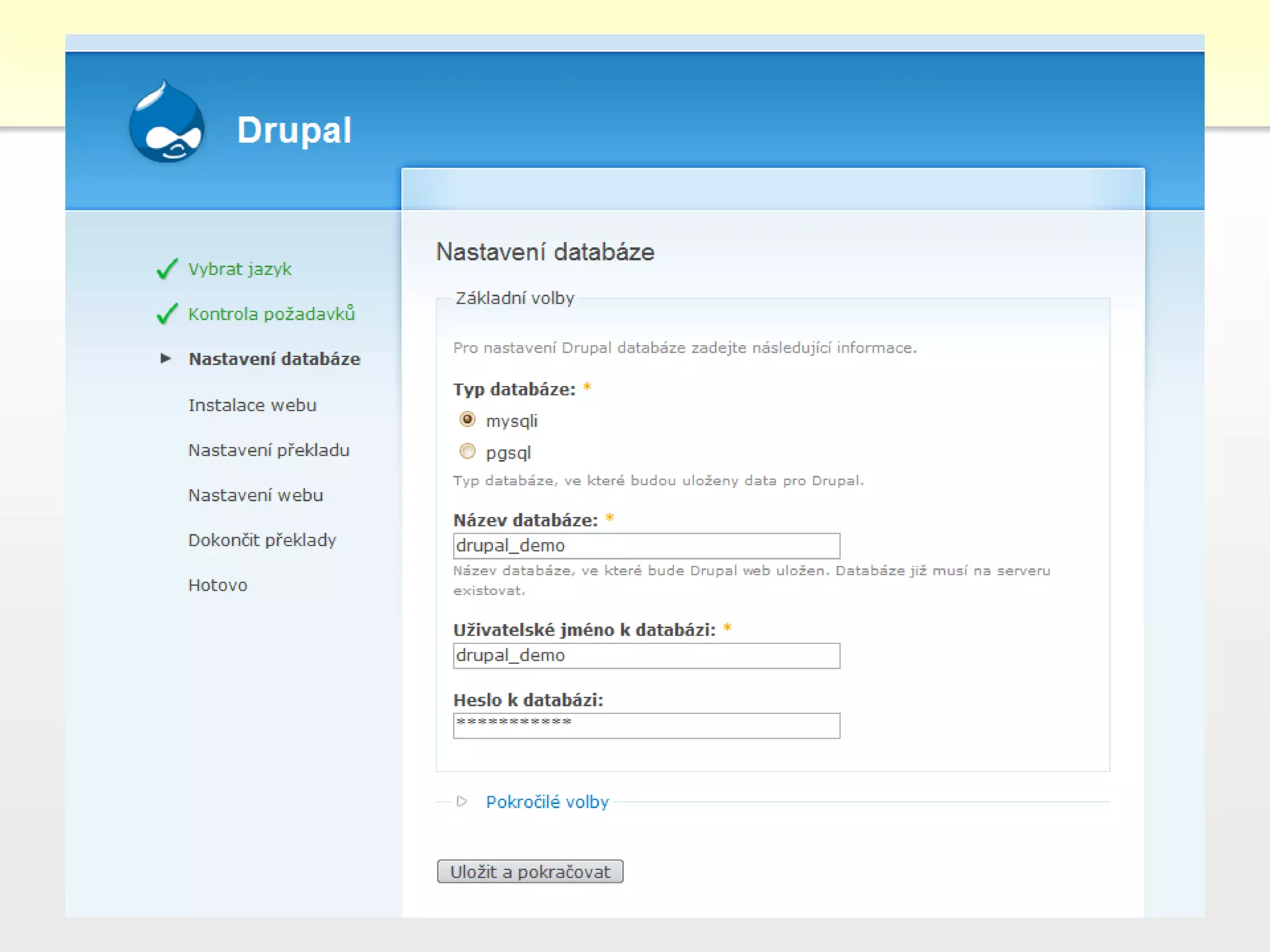Image resolution: width=1270 pixels, height=952 pixels.
Task: Click the Vybrat jazyk step
Action: [240, 269]
